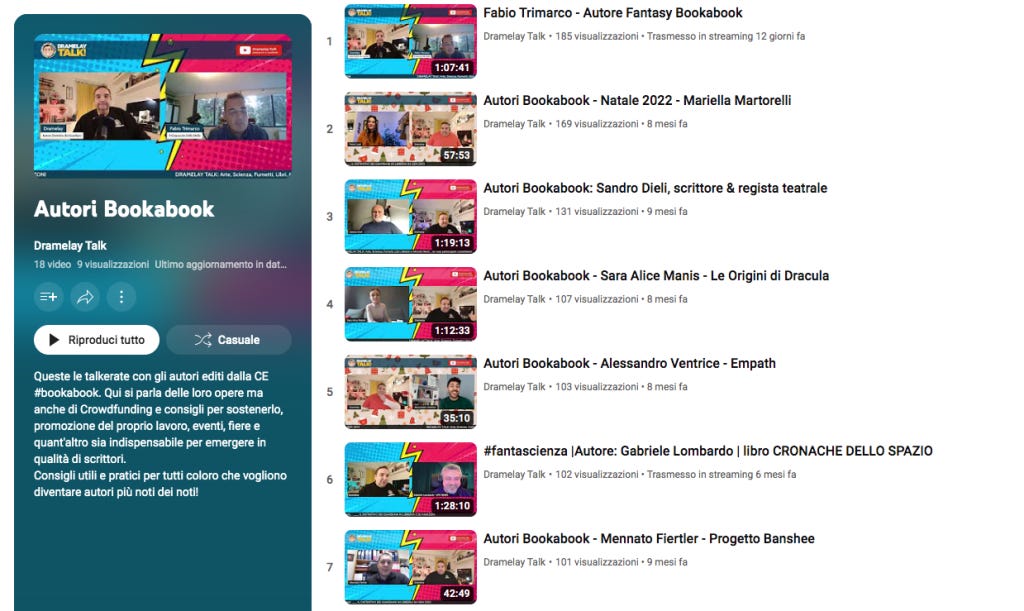The width and height of the screenshot is (1024, 611).
Task: Open Sandro Dieli video thumbnail
Action: pyautogui.click(x=411, y=216)
